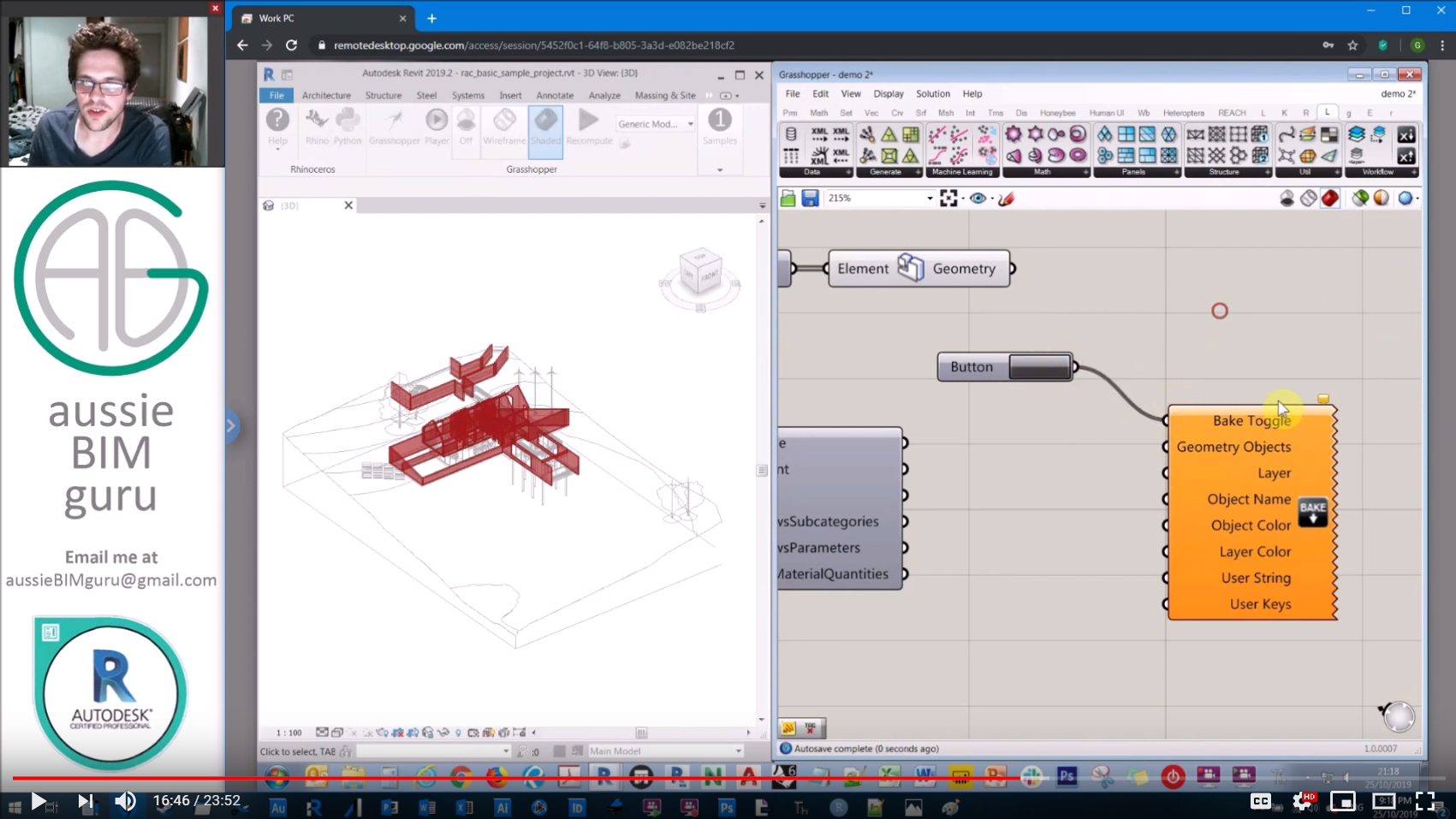Open the 215% zoom dropdown
The width and height of the screenshot is (1456, 819).
930,199
